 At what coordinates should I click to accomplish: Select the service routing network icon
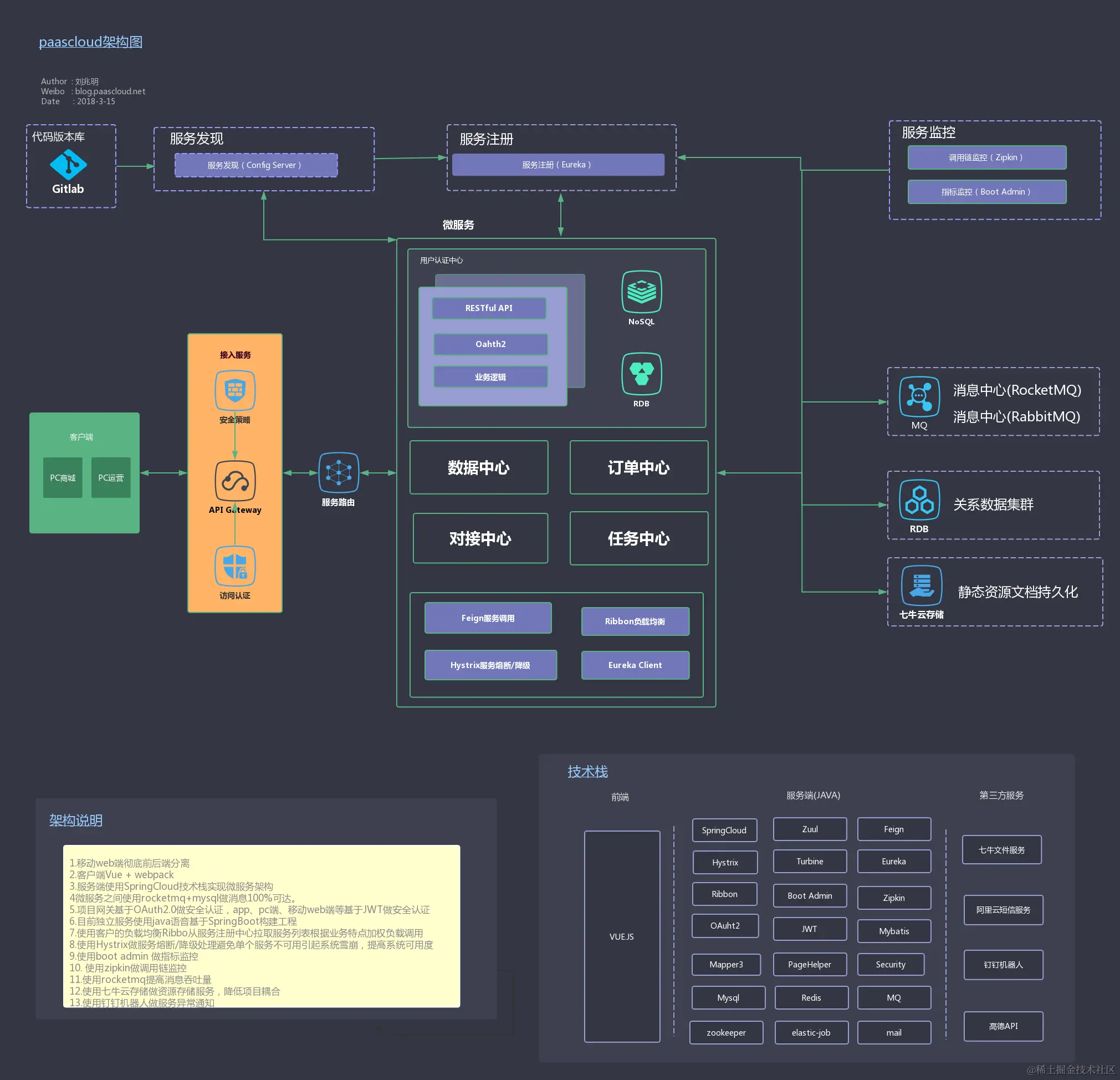point(338,472)
